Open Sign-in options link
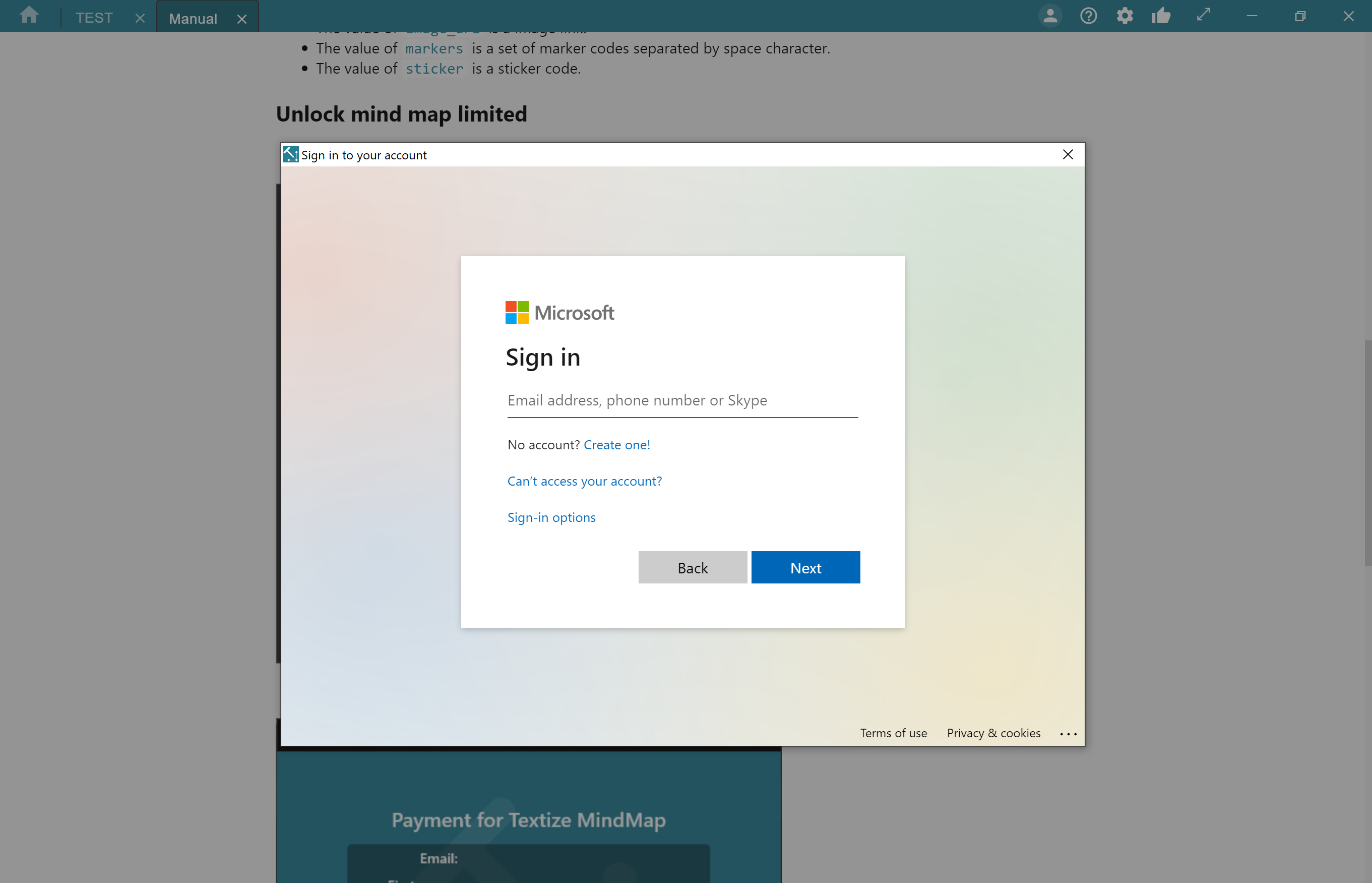The width and height of the screenshot is (1372, 883). click(x=551, y=517)
